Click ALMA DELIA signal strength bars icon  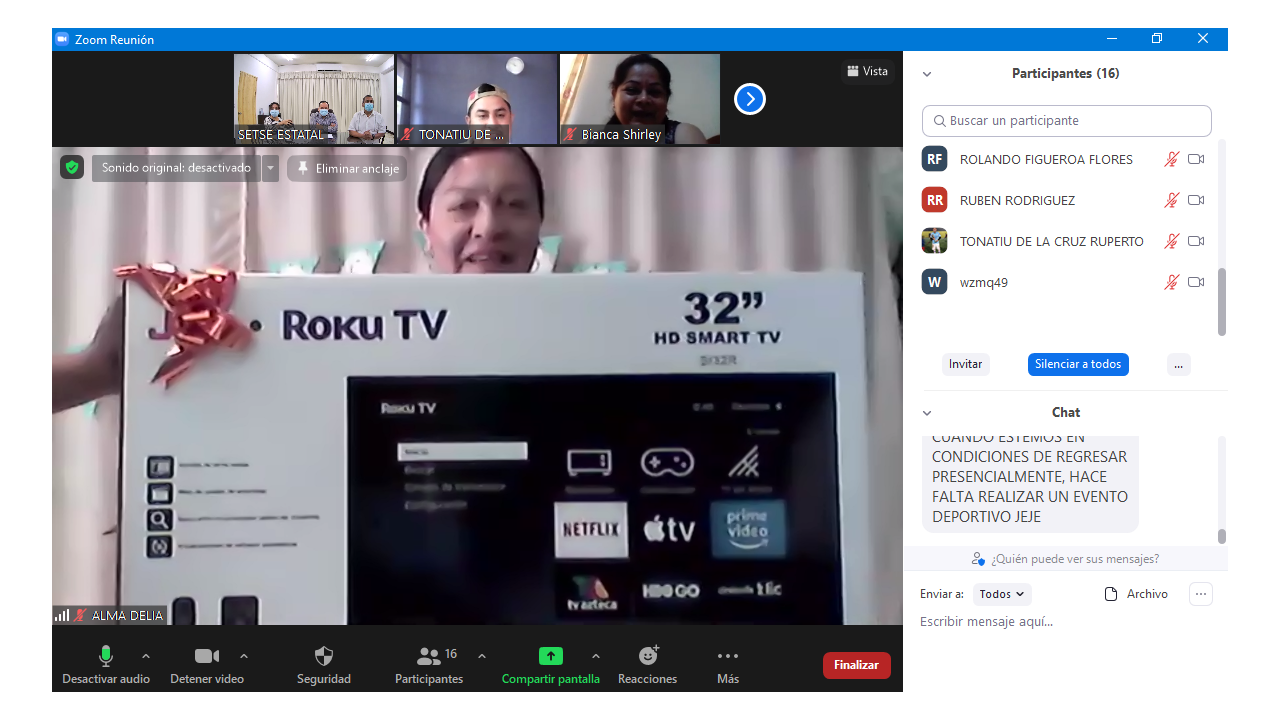pyautogui.click(x=63, y=616)
